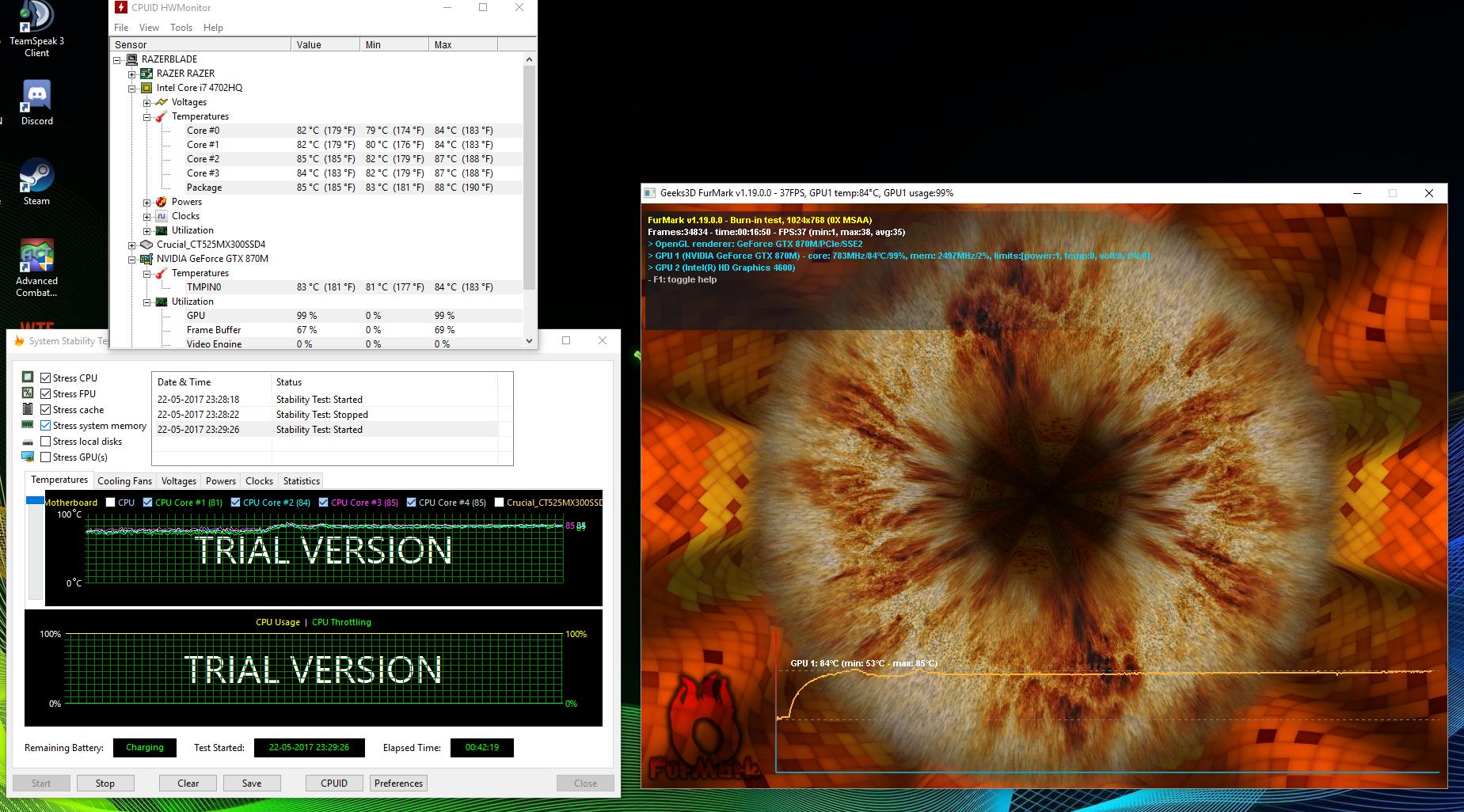Uncheck the Stress CPU checkbox
The width and height of the screenshot is (1464, 812).
(x=46, y=378)
